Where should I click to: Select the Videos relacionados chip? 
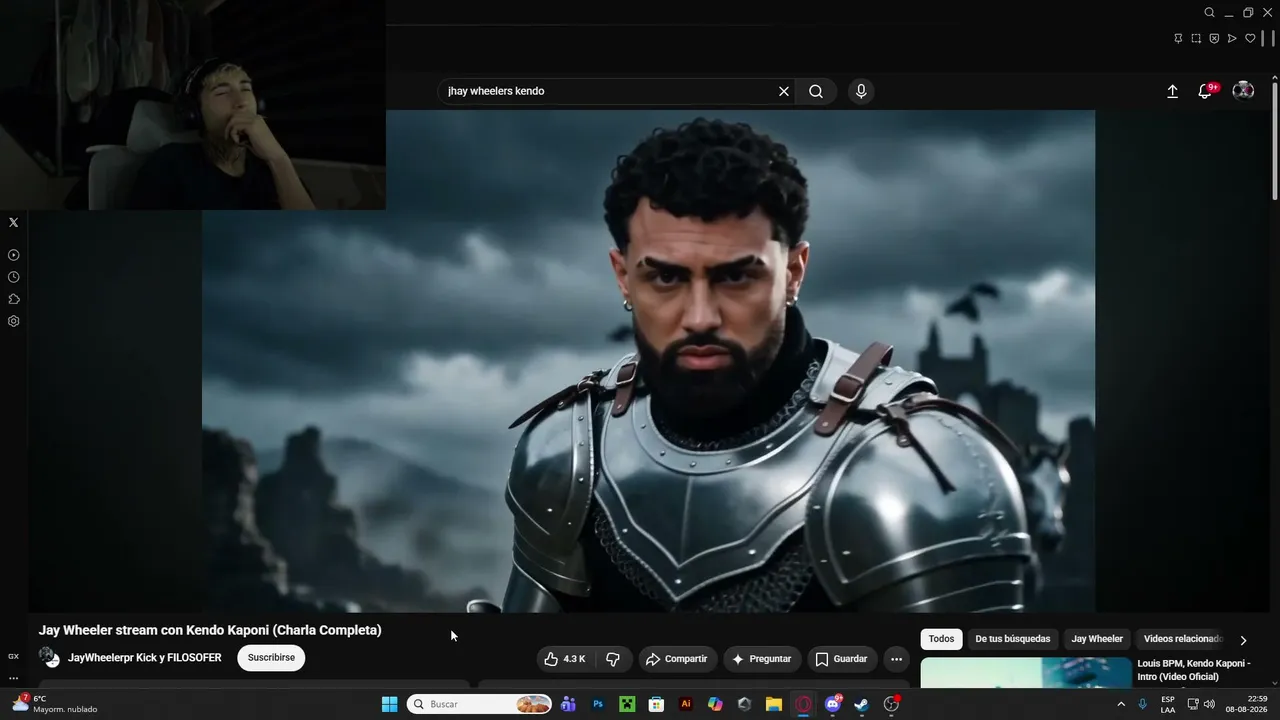[x=1183, y=639]
